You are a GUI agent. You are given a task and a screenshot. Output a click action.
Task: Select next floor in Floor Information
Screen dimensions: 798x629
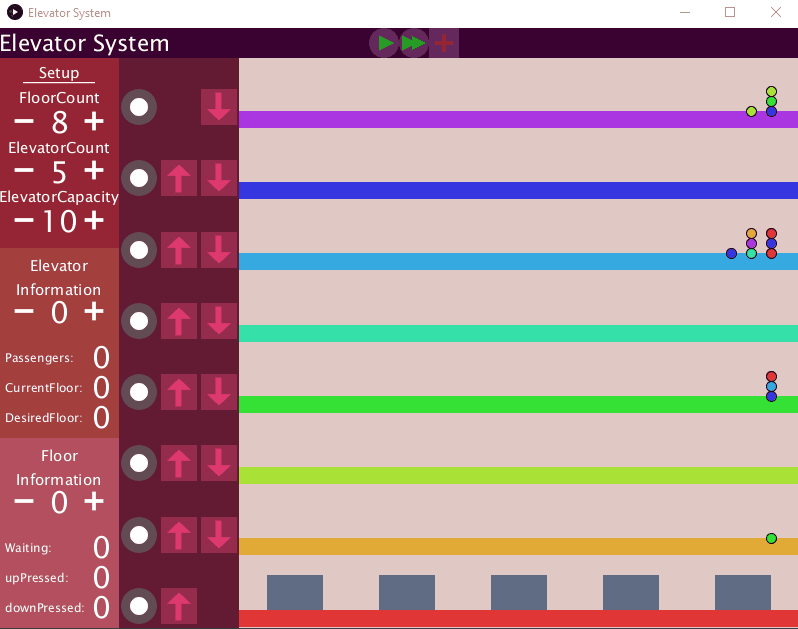click(94, 501)
